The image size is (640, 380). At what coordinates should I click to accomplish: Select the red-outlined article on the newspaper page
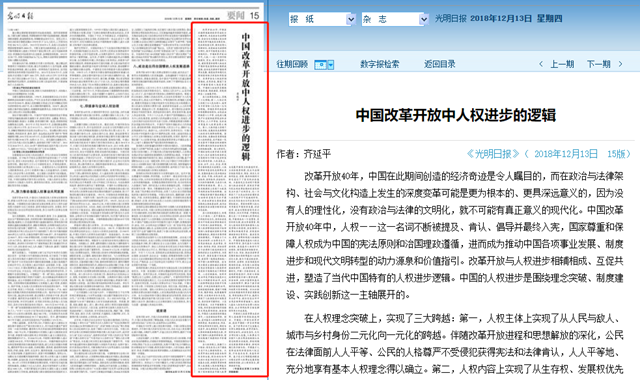coord(230,199)
